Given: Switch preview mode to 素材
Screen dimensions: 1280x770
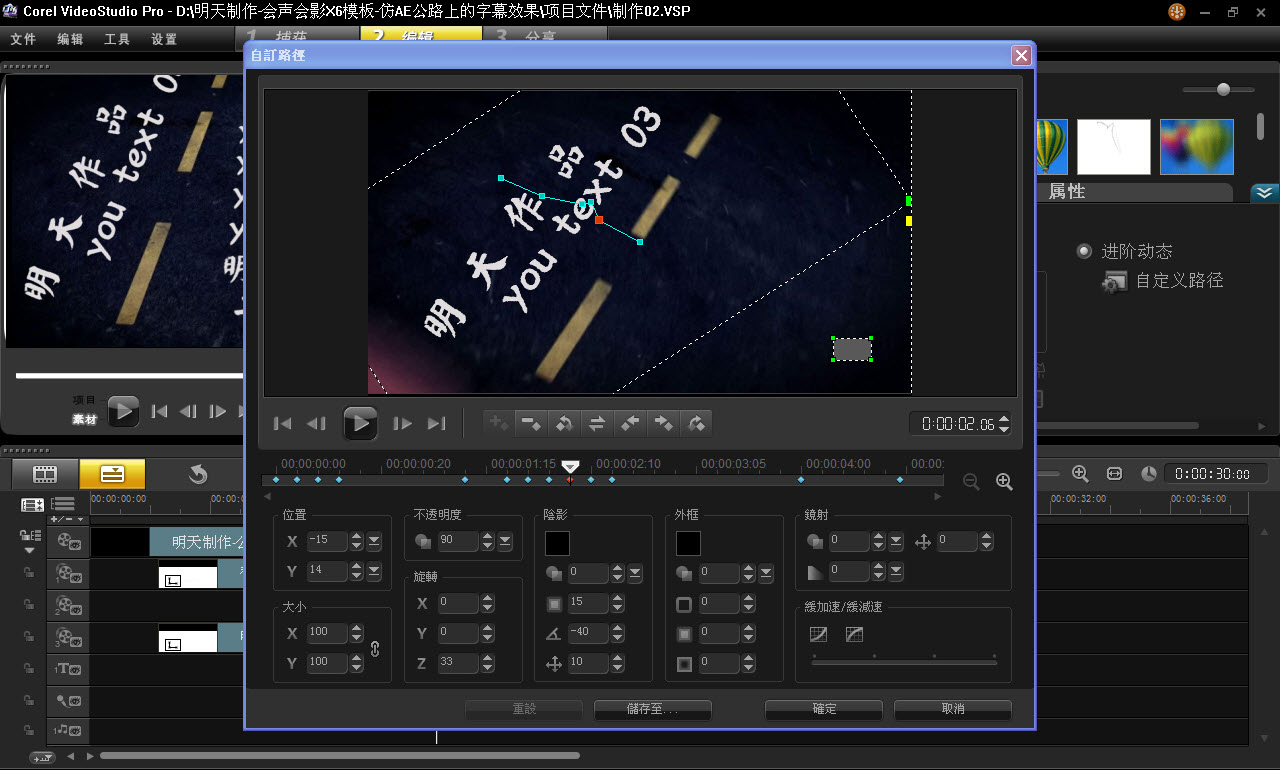Looking at the screenshot, I should (84, 419).
